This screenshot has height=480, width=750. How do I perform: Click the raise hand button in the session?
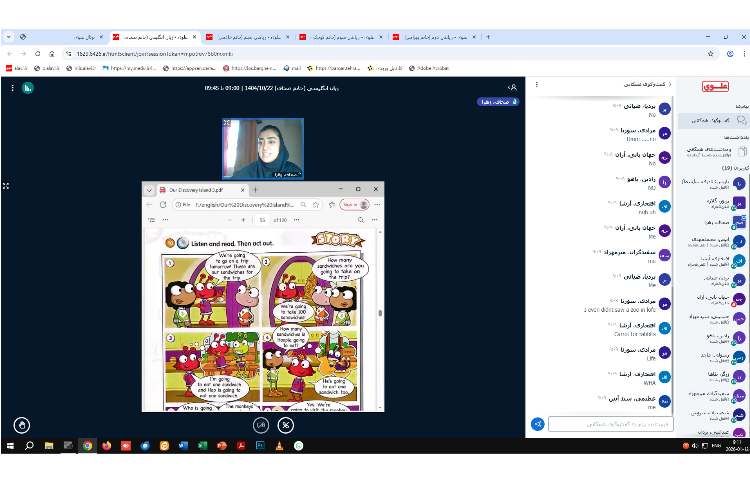(21, 425)
